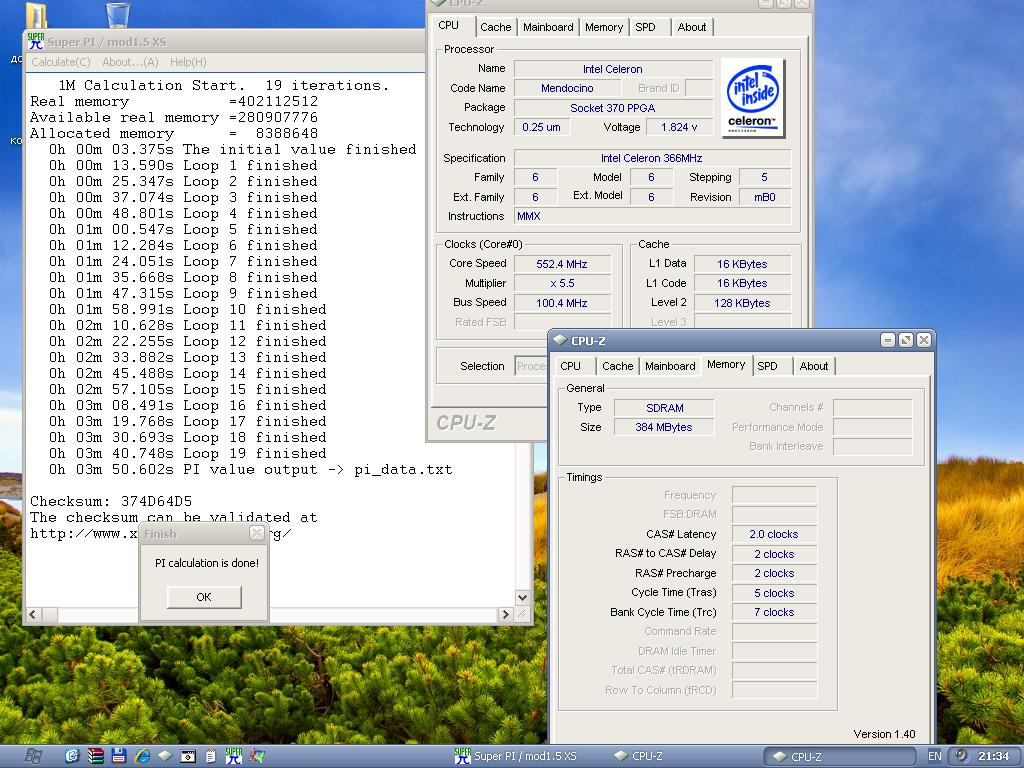Click the Code Name value Mendocino

click(567, 88)
